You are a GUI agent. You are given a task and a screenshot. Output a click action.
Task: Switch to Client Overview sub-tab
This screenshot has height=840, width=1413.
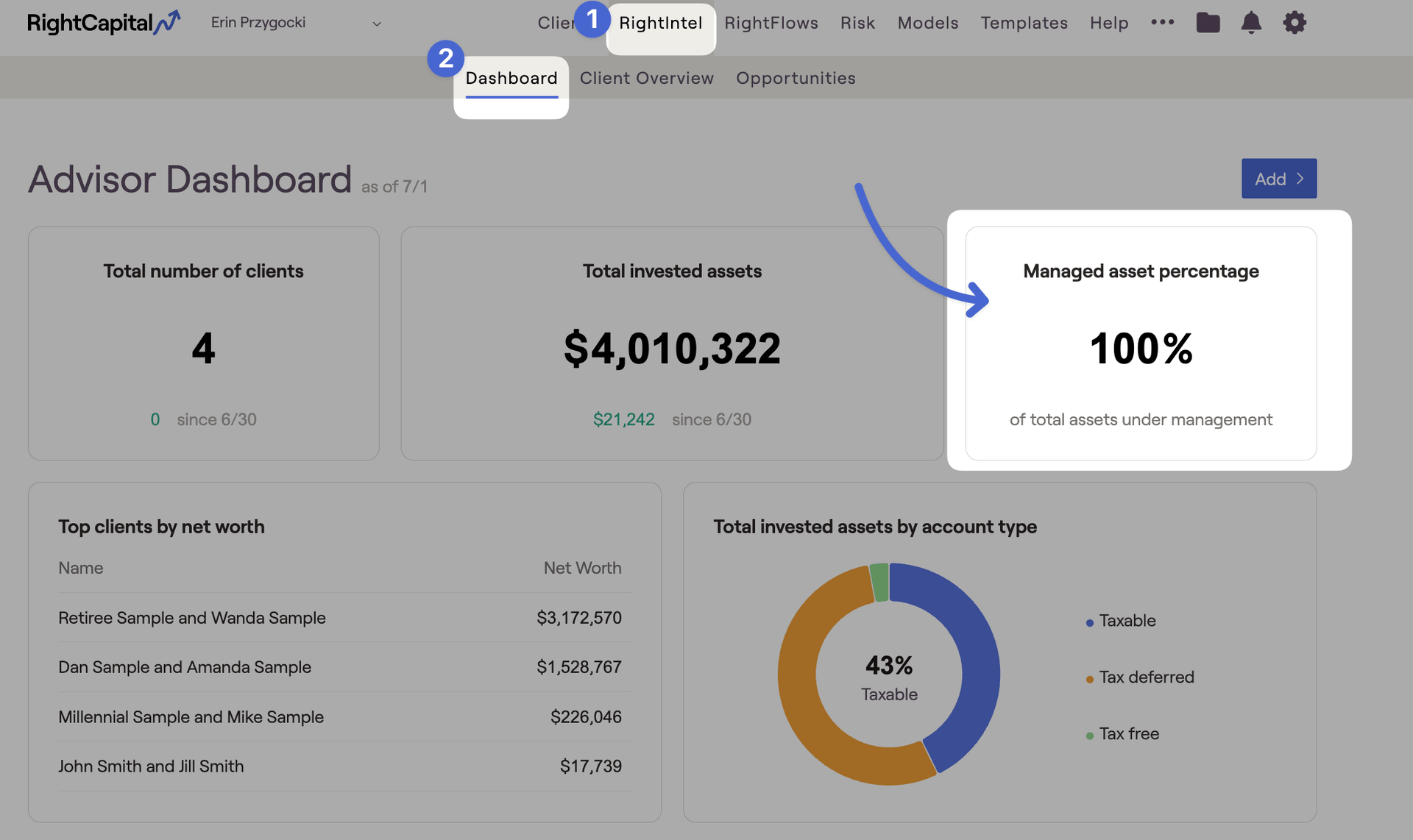(647, 78)
